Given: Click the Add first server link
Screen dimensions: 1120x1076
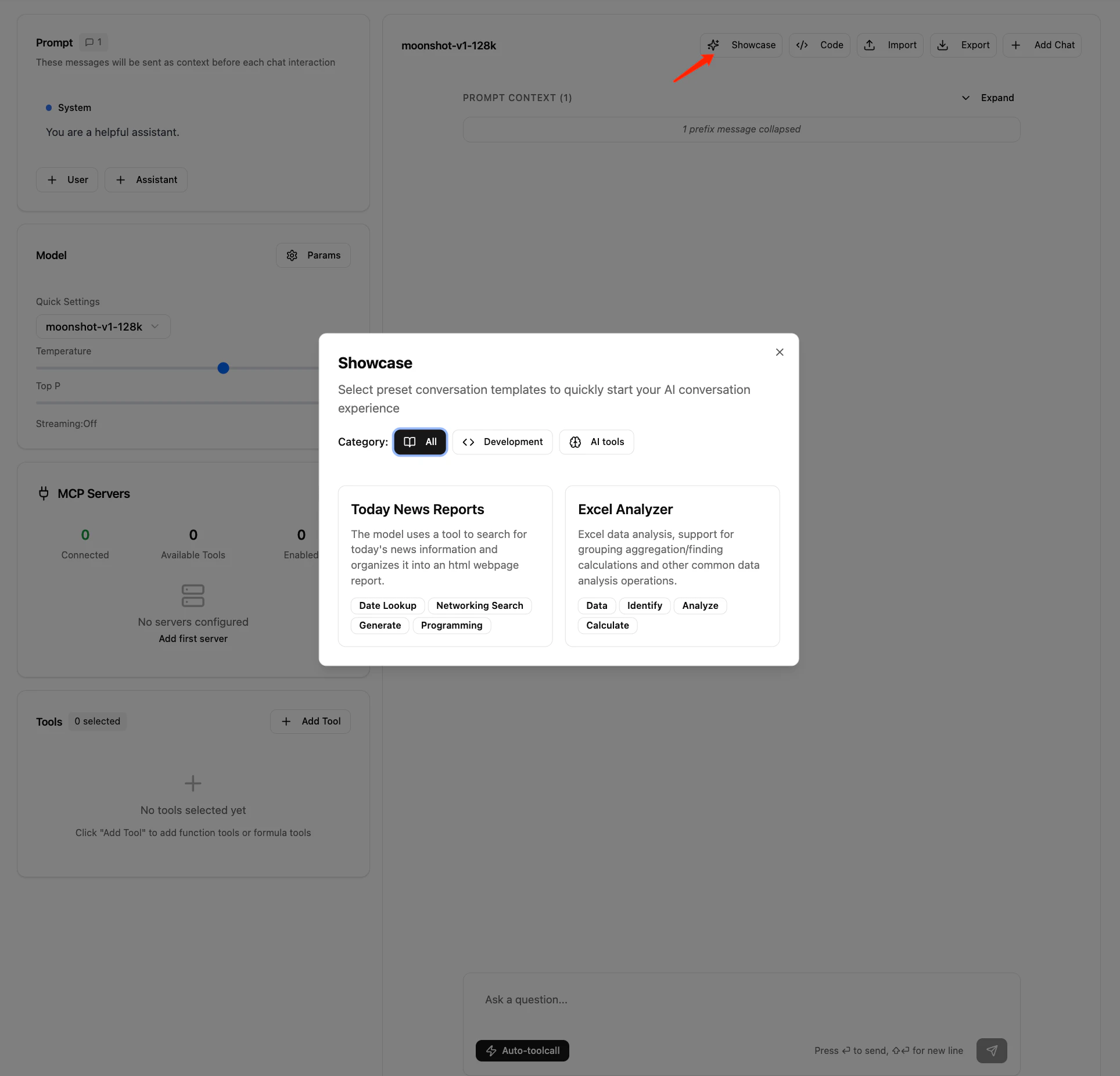Looking at the screenshot, I should coord(193,639).
